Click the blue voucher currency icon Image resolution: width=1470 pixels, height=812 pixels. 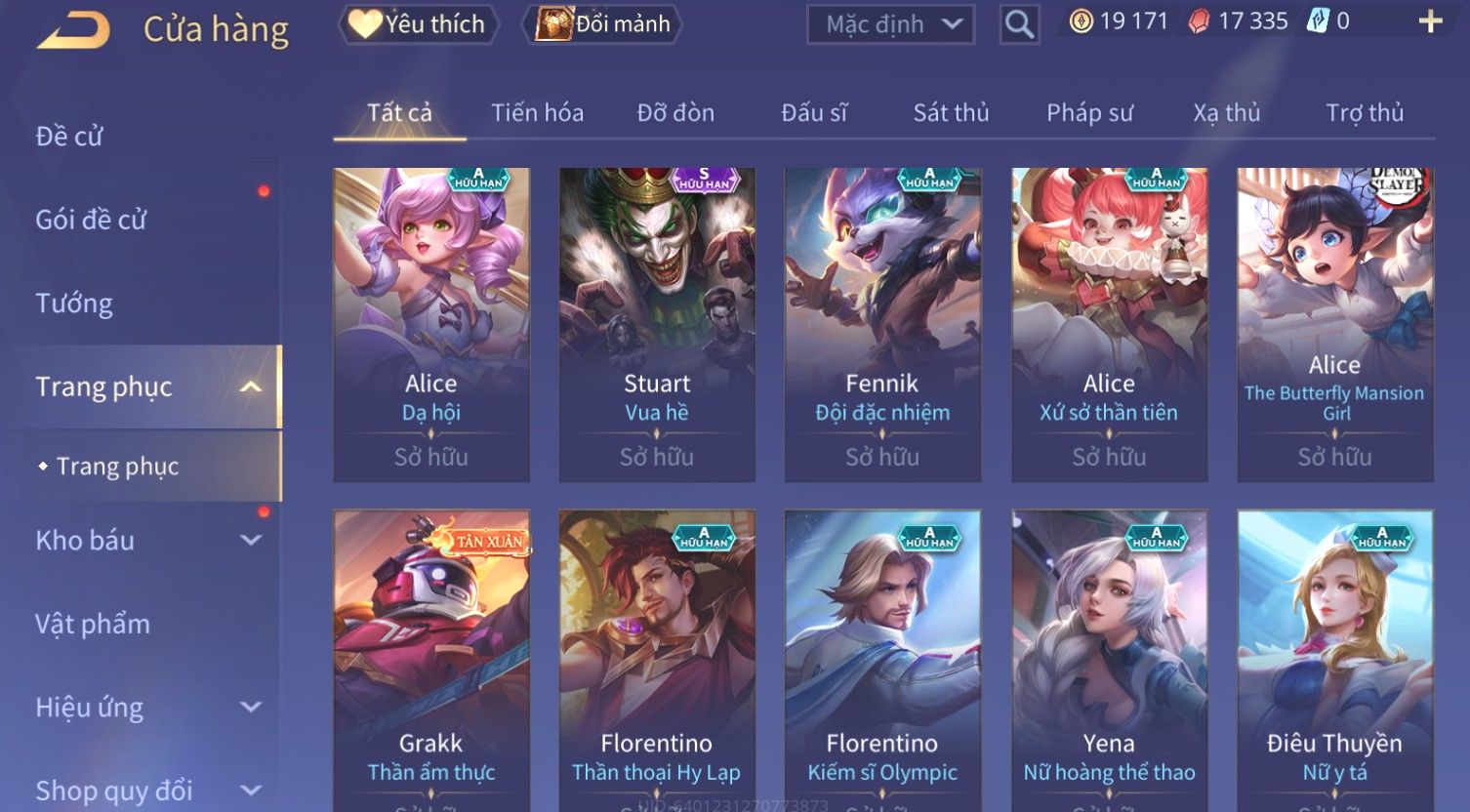[x=1318, y=21]
